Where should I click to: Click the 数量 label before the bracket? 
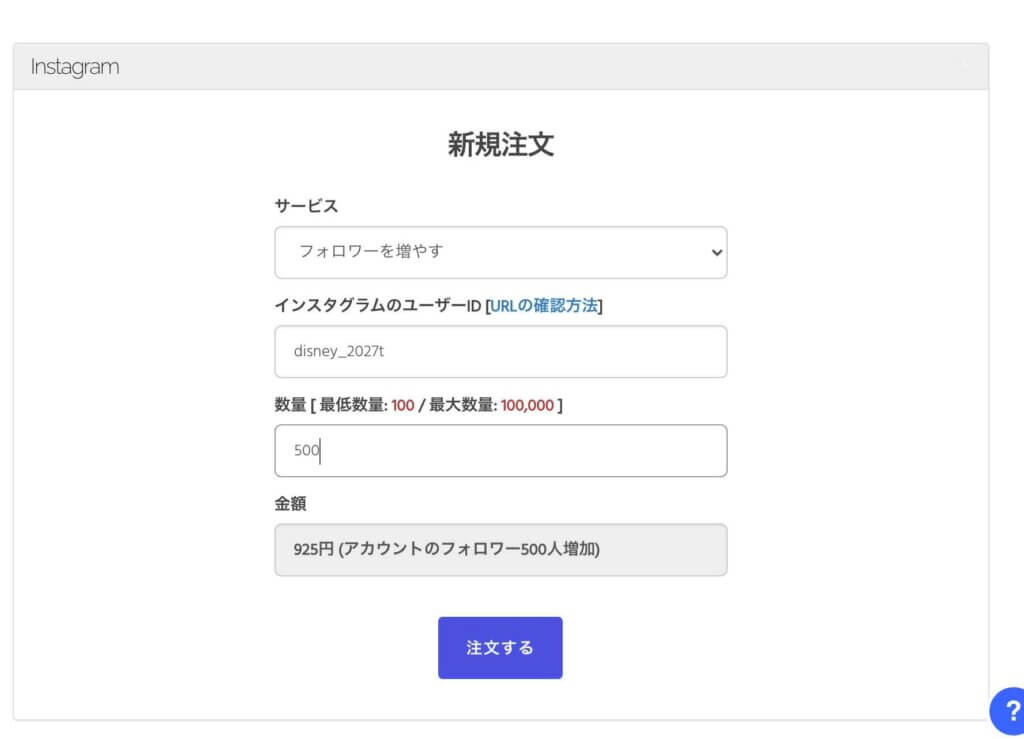pos(290,405)
